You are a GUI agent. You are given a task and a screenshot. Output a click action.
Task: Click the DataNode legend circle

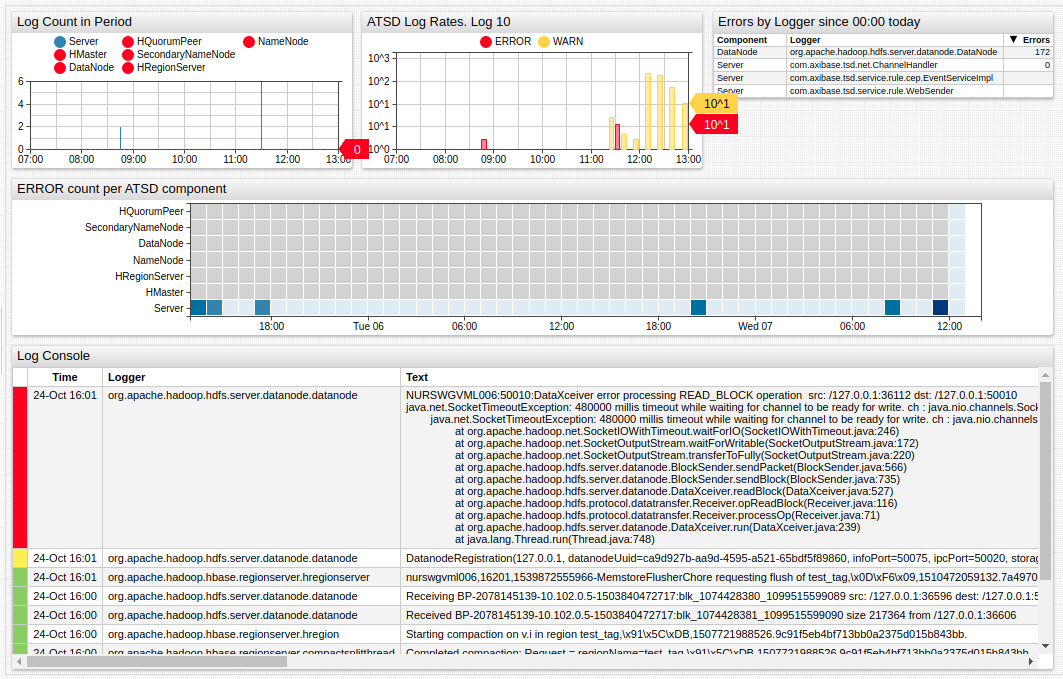coord(61,68)
